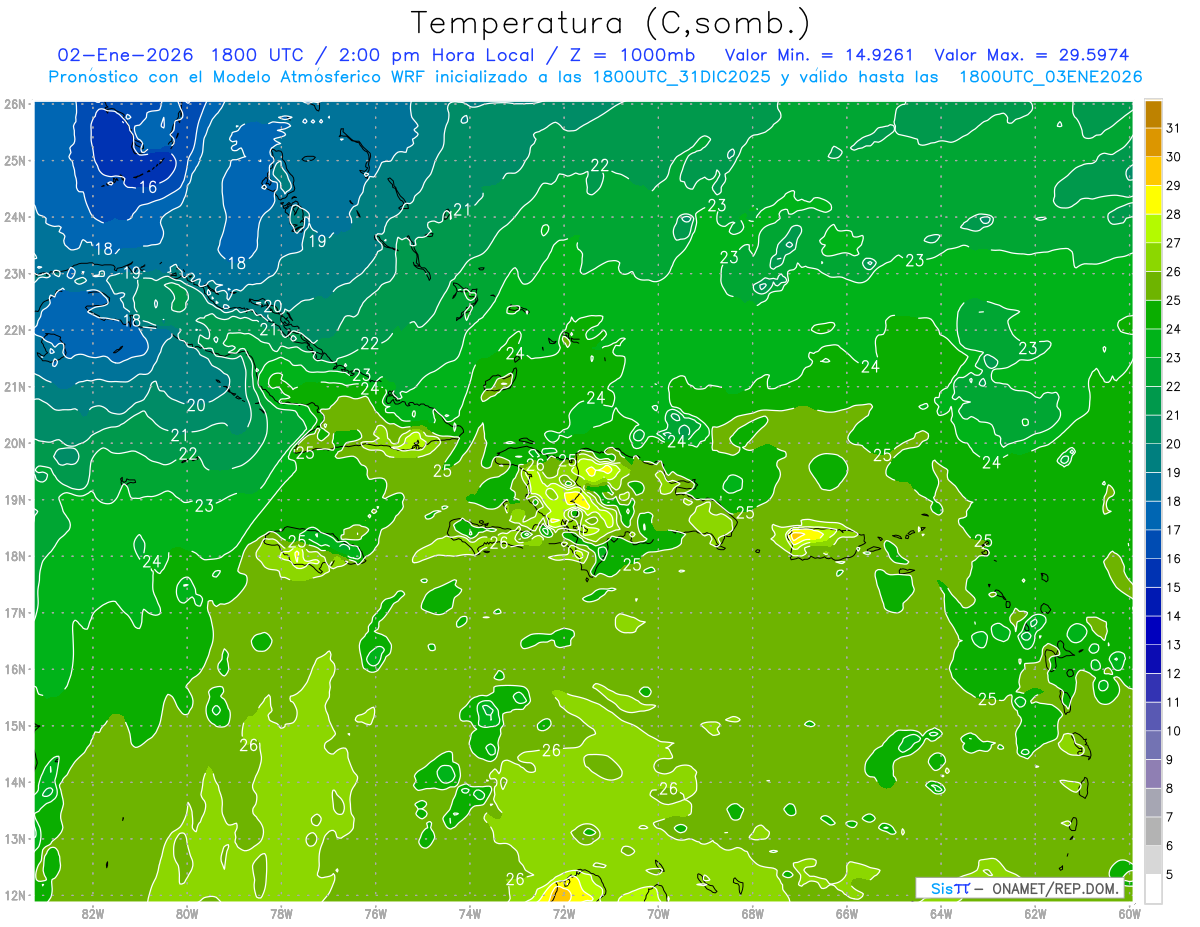Click the dark blue legend band between 13 and 14
Image resolution: width=1200 pixels, height=927 pixels.
tap(1153, 630)
